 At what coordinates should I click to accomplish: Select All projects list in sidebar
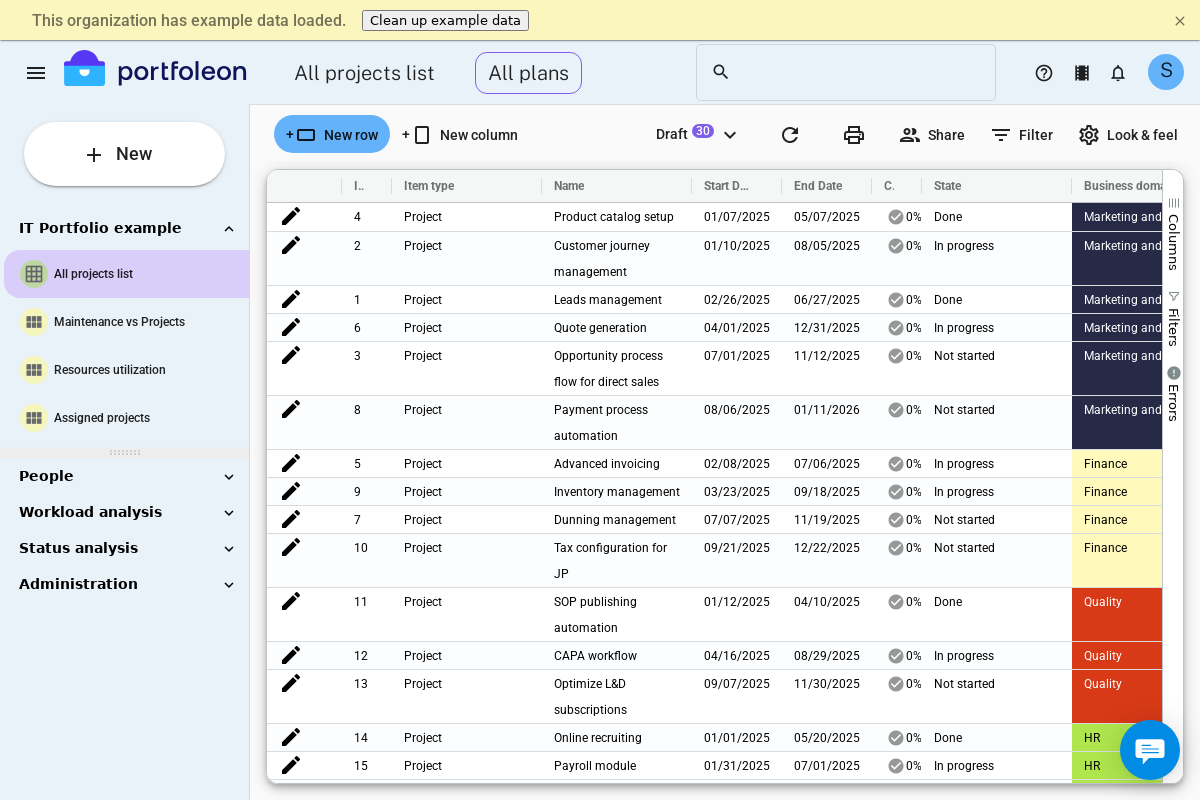click(126, 274)
